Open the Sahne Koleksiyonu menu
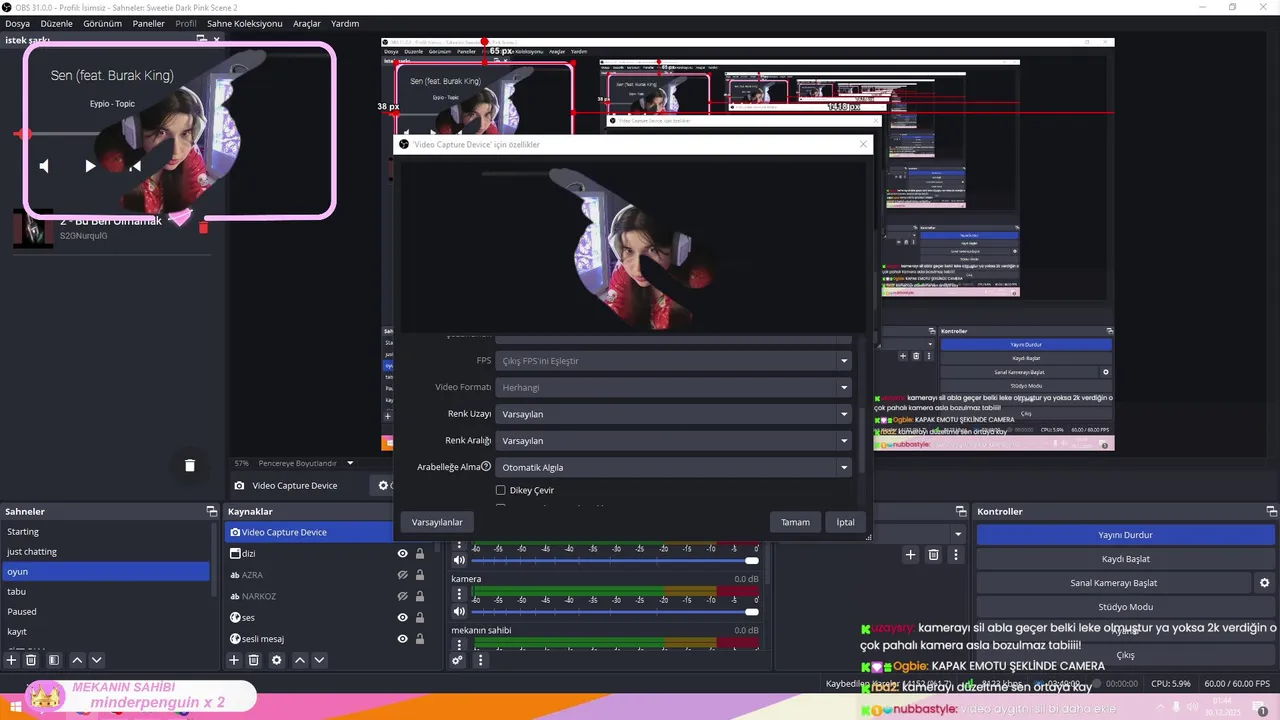Image resolution: width=1280 pixels, height=720 pixels. coord(245,23)
